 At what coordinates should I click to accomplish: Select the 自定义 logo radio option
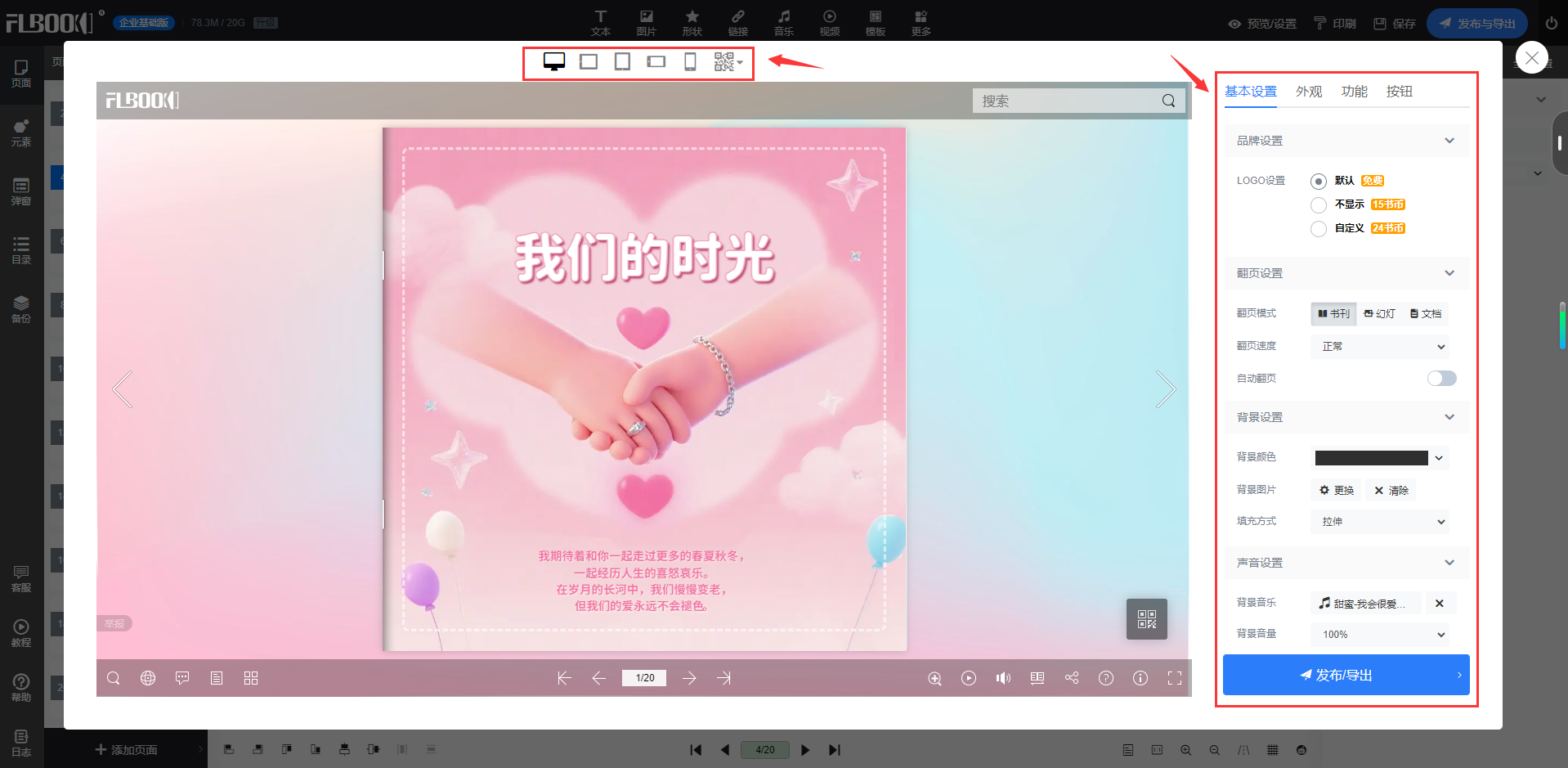1318,228
